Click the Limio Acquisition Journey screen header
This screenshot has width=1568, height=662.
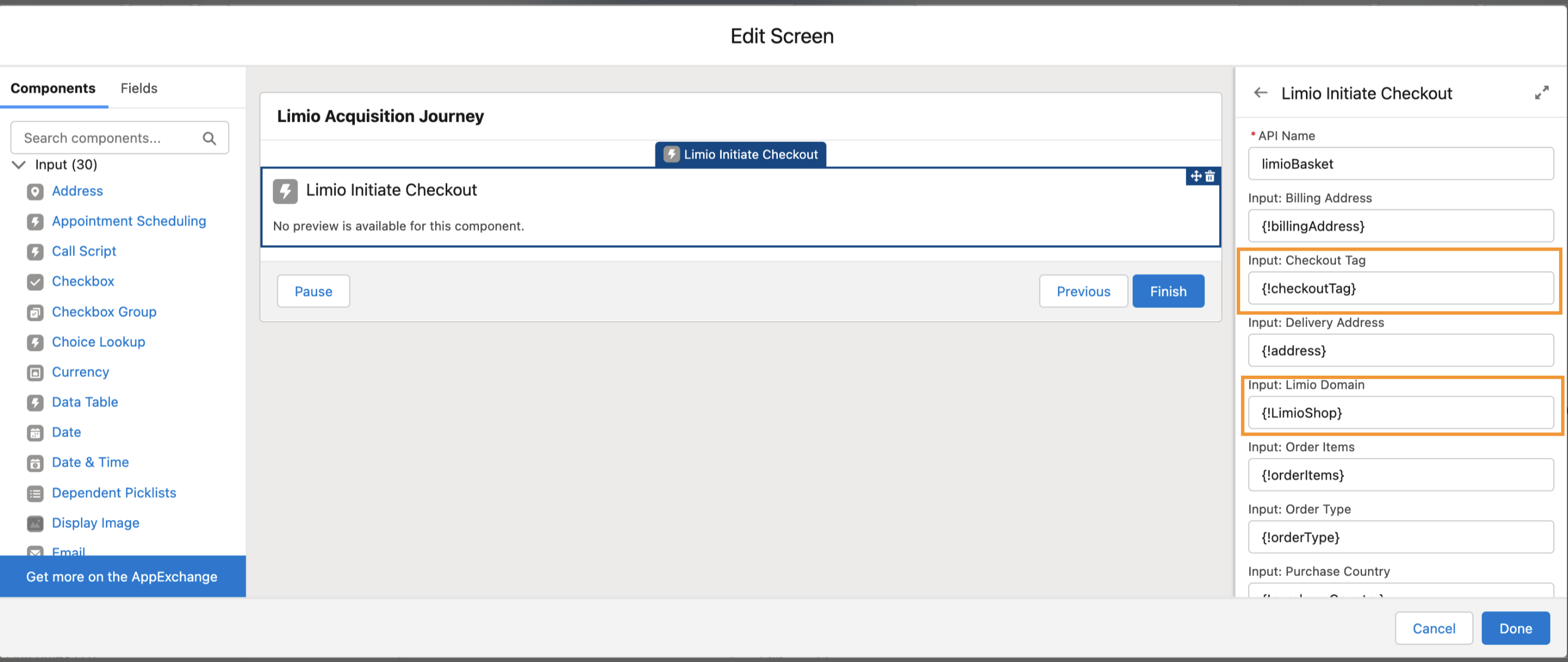pos(380,116)
